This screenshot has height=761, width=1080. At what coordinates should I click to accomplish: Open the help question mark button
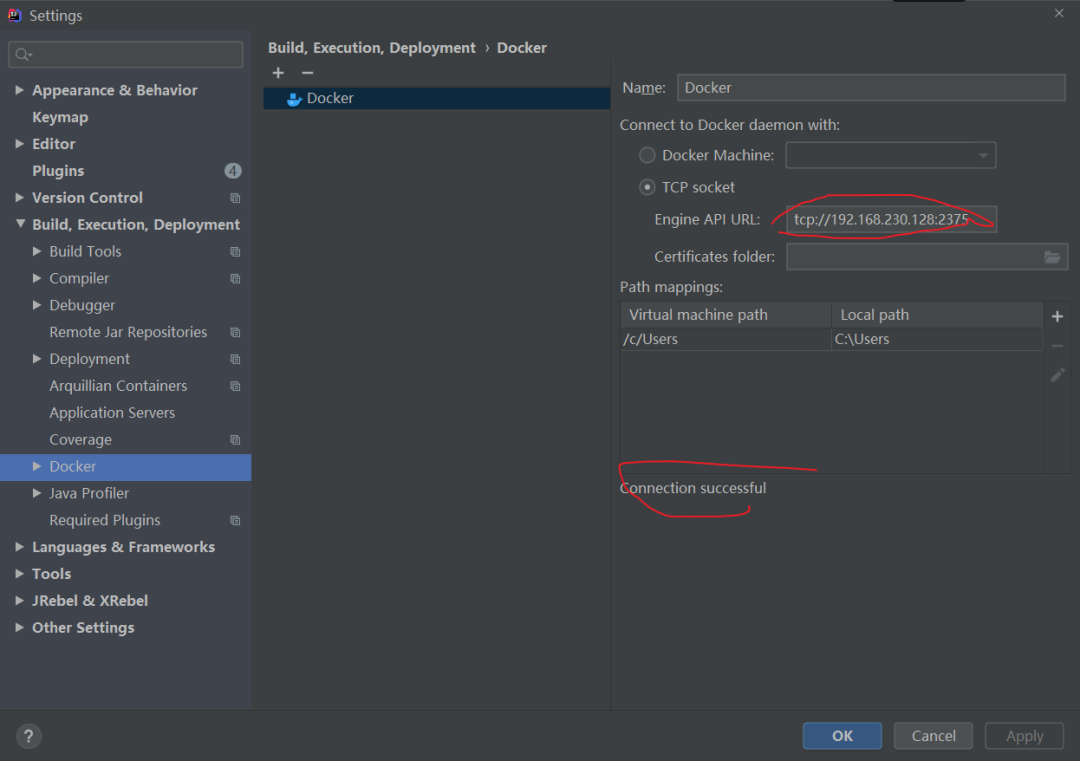pos(29,736)
